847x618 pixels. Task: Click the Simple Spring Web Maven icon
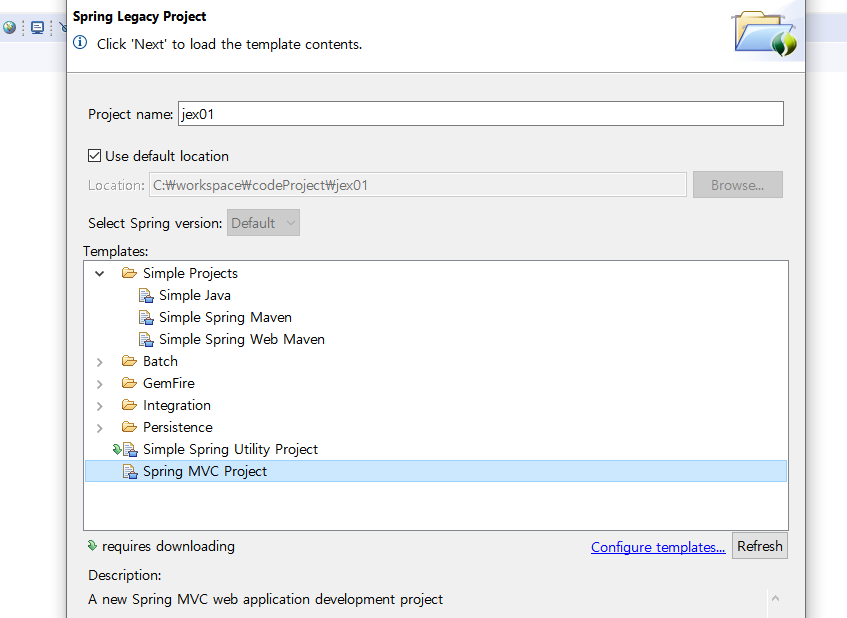point(146,340)
